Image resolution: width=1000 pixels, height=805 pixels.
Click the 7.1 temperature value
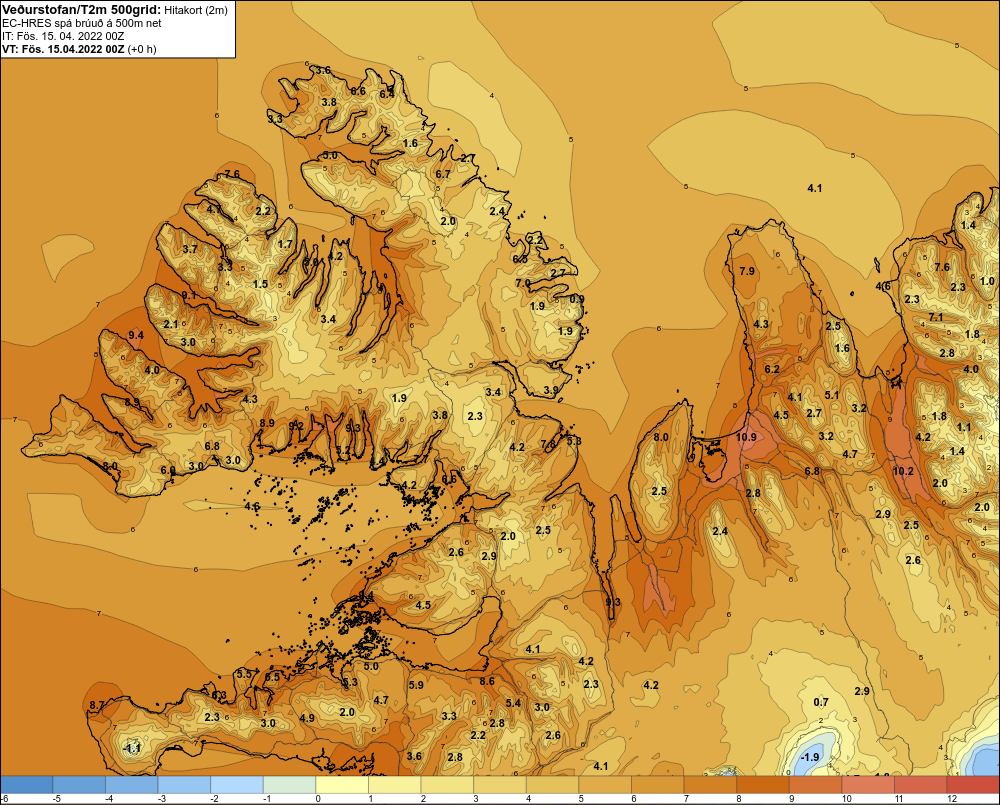pyautogui.click(x=936, y=317)
